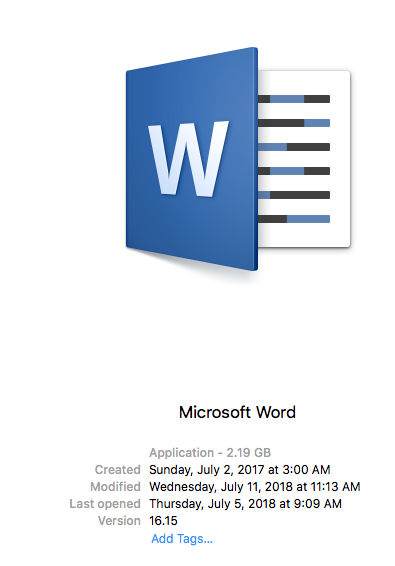Image resolution: width=395 pixels, height=566 pixels.
Task: Click the Add Tags... link
Action: (x=182, y=539)
